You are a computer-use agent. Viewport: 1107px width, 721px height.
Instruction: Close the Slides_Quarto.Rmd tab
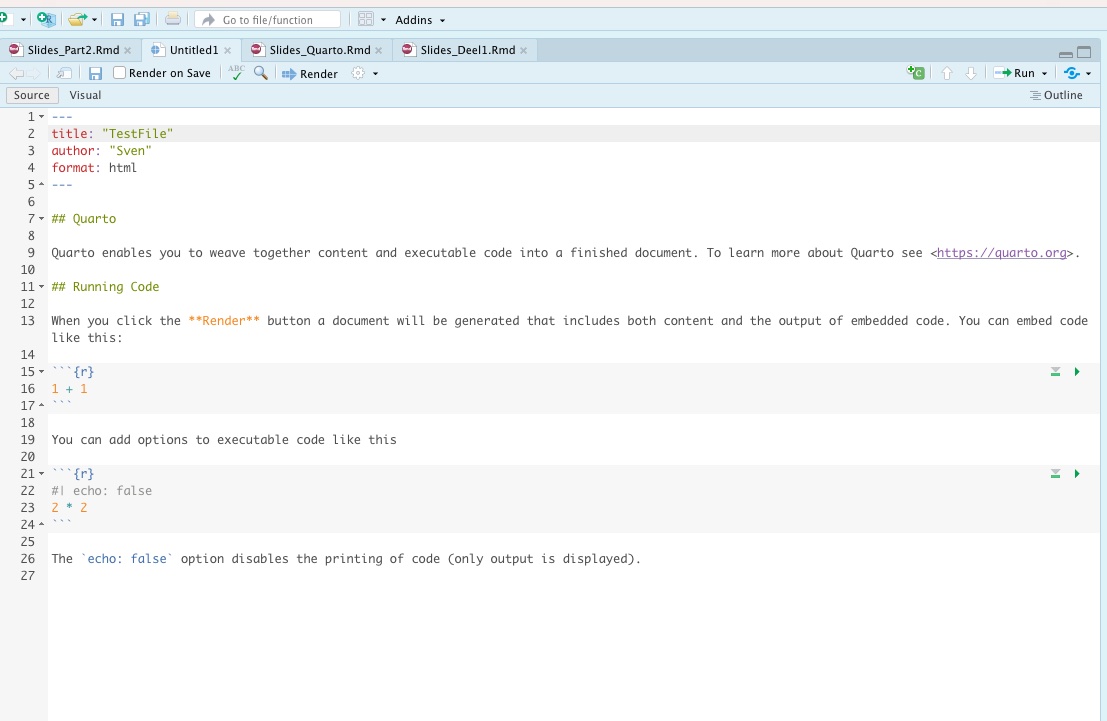point(379,51)
